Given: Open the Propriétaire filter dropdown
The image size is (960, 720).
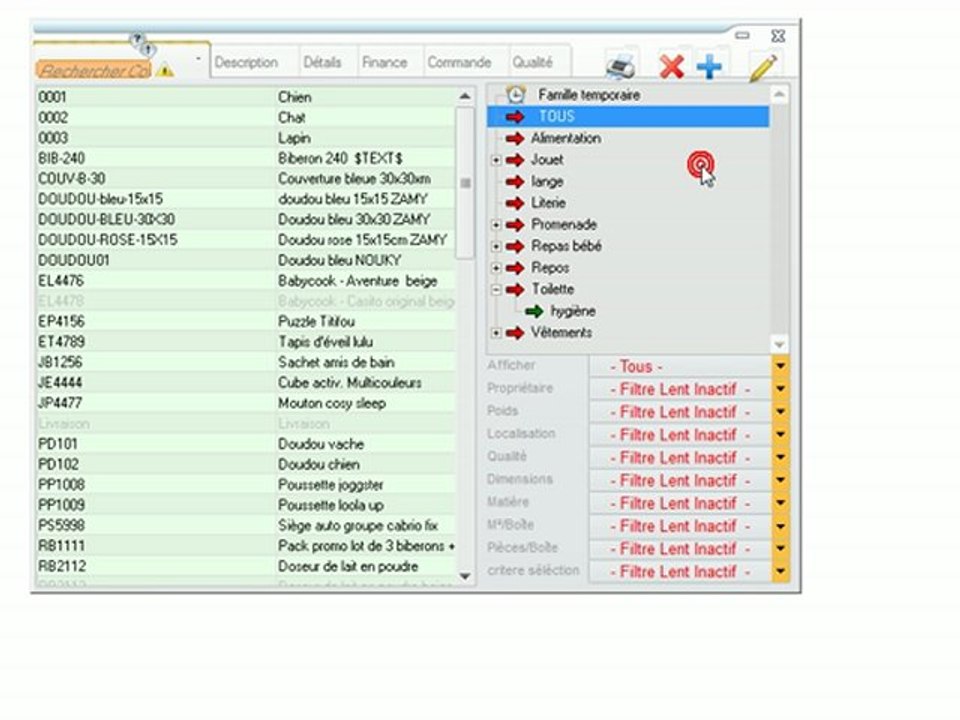Looking at the screenshot, I should (780, 389).
